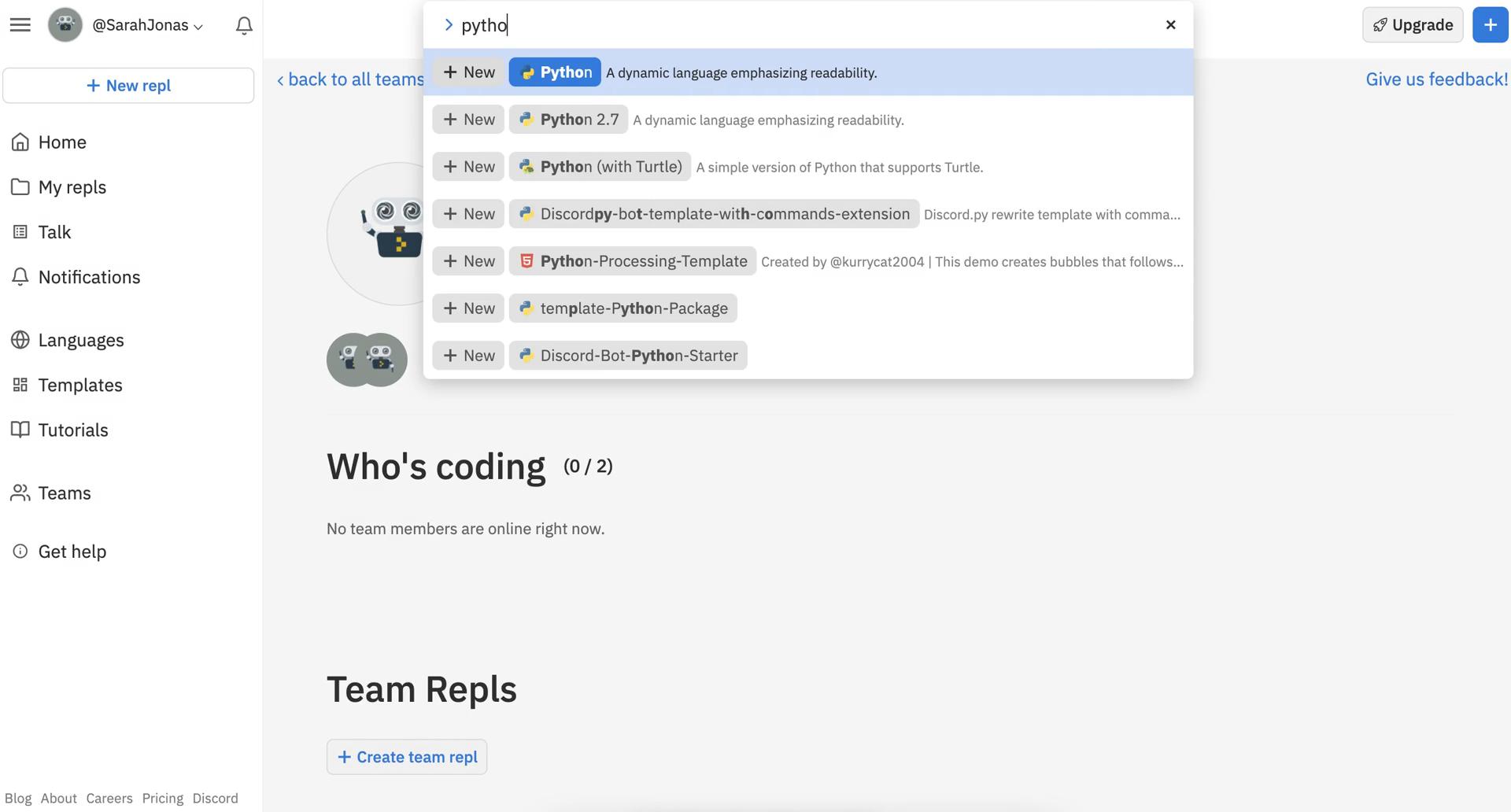Click Python logo icon on Python 2.7

[526, 120]
